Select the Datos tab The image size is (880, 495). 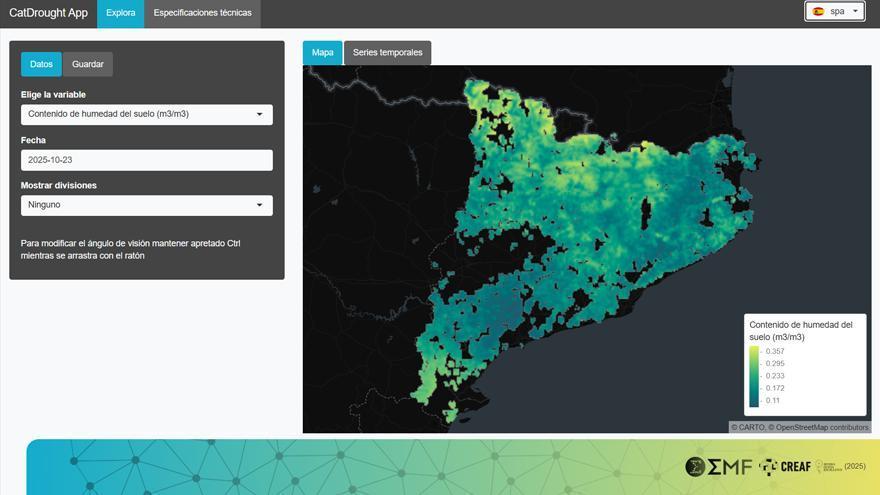(41, 64)
